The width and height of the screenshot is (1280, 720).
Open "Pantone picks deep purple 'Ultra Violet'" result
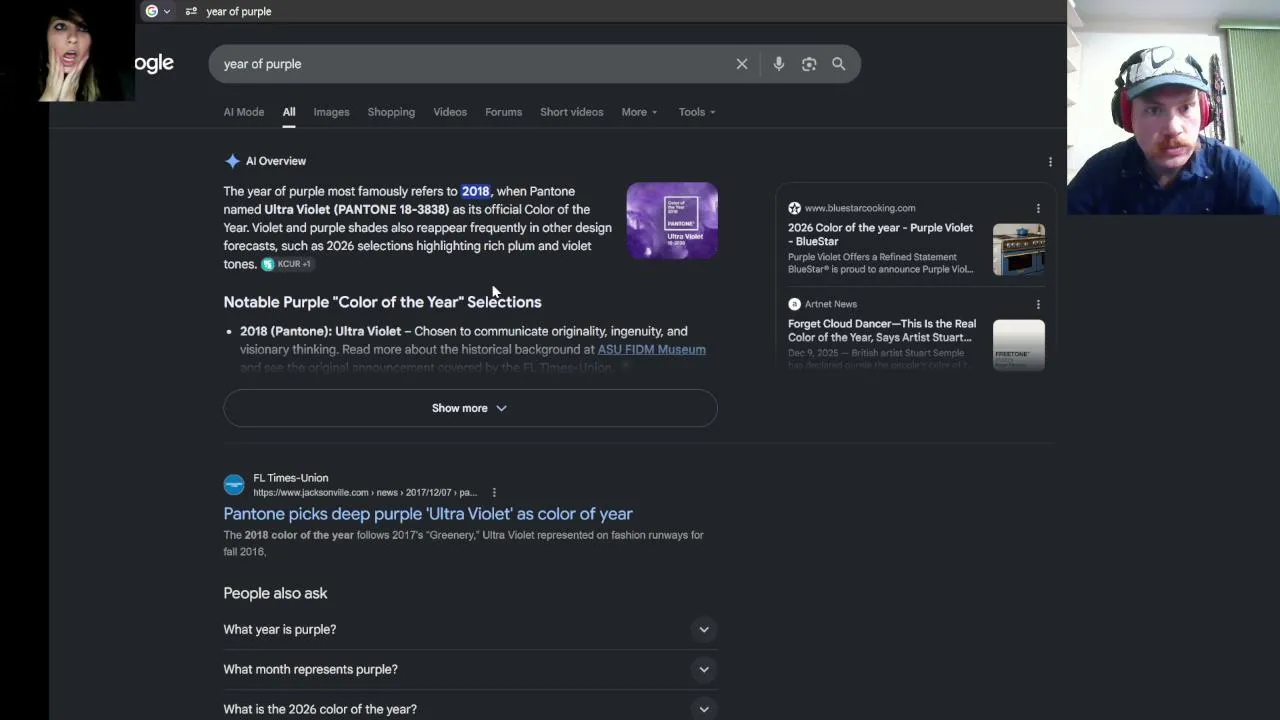pos(428,514)
